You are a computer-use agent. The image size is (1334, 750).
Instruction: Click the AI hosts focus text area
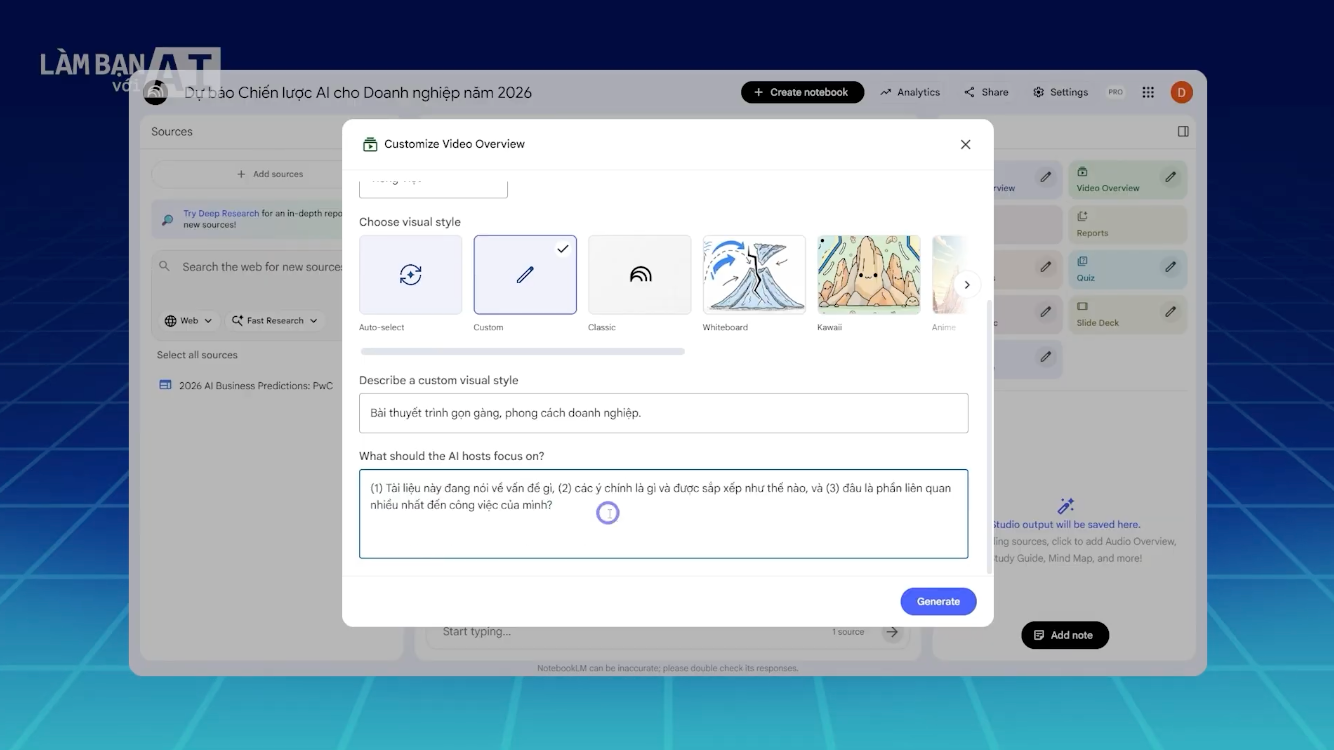tap(663, 513)
